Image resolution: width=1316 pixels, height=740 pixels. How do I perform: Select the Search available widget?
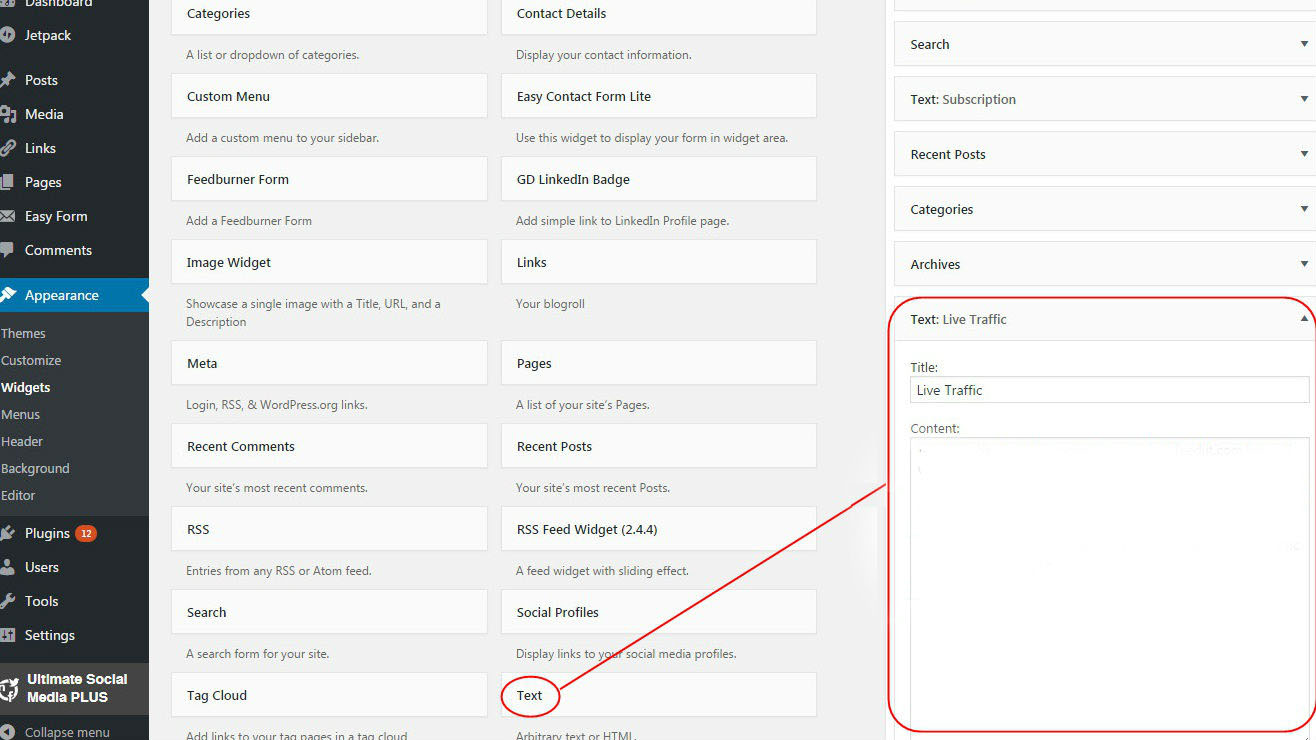pos(329,612)
